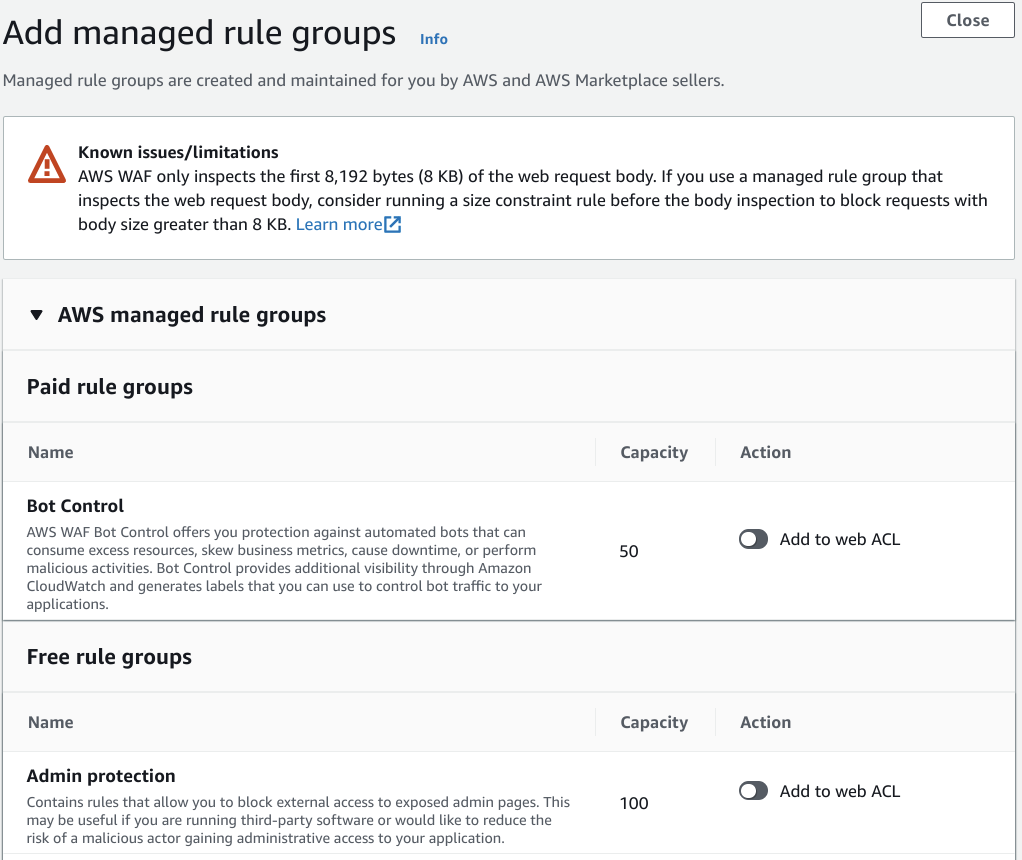Click the Admin protection rule group name
This screenshot has height=860, width=1022.
tap(101, 776)
